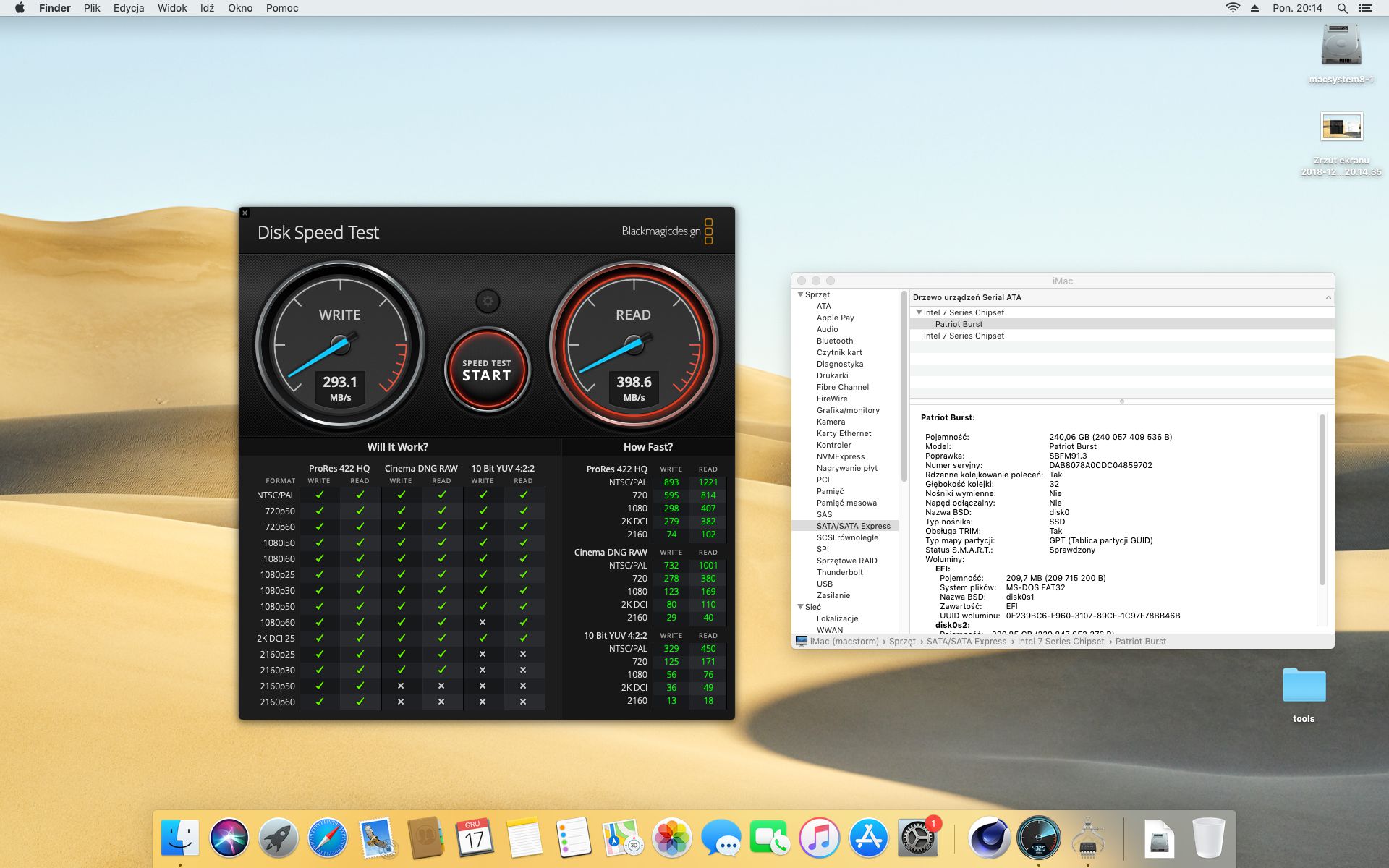The height and width of the screenshot is (868, 1389).
Task: Collapse the first Intel 7 Series Chipset node
Action: (919, 312)
